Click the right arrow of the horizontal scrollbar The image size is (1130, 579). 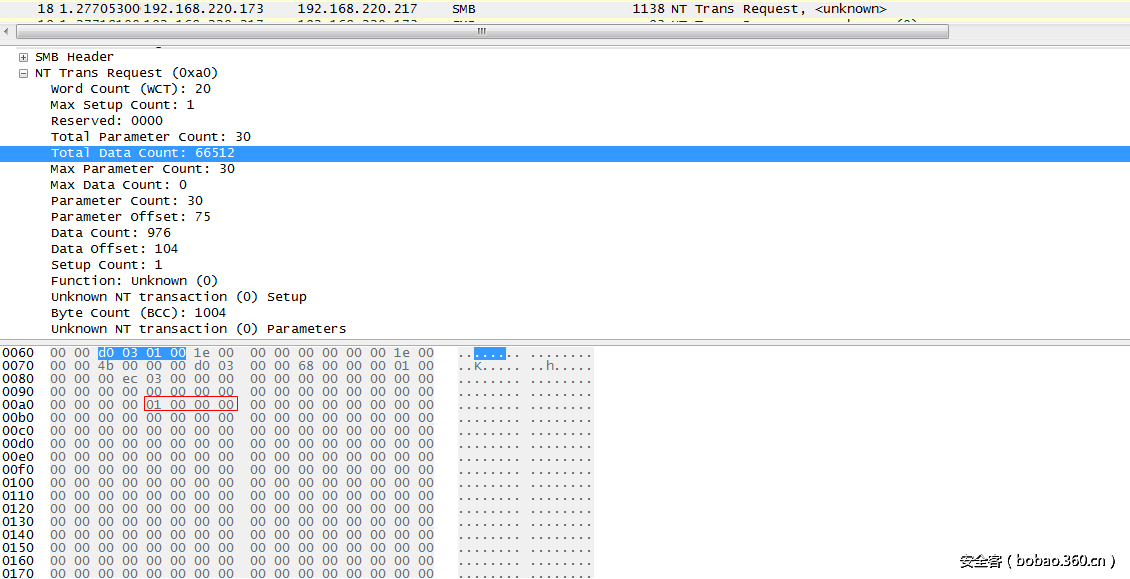click(1123, 31)
